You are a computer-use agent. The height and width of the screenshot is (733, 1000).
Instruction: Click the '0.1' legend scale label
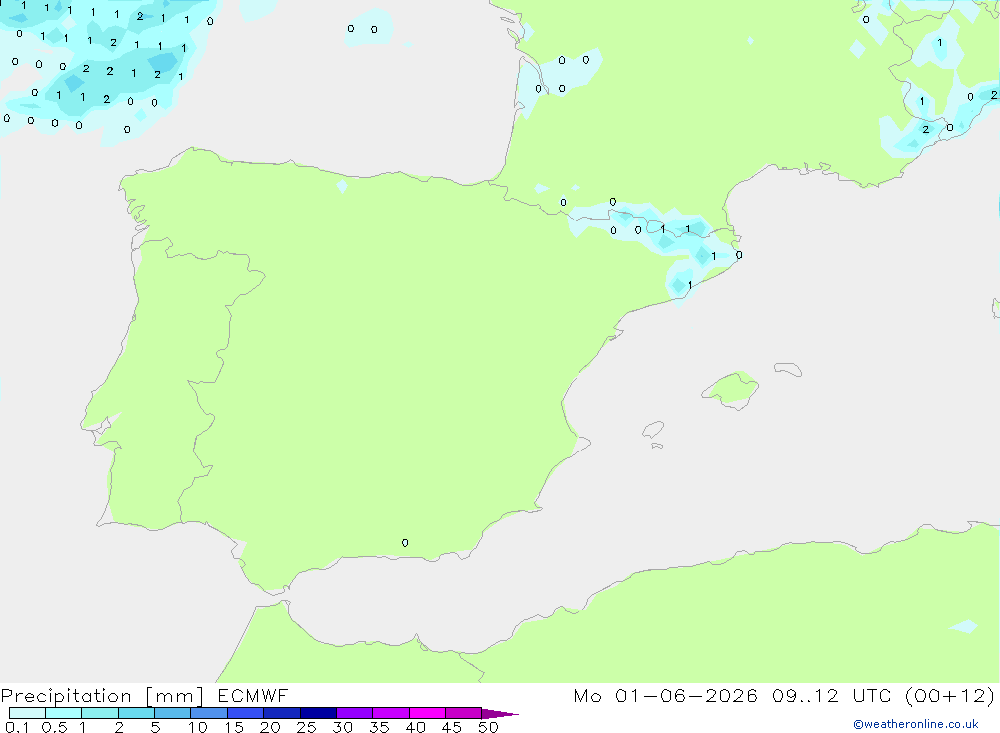point(17,727)
